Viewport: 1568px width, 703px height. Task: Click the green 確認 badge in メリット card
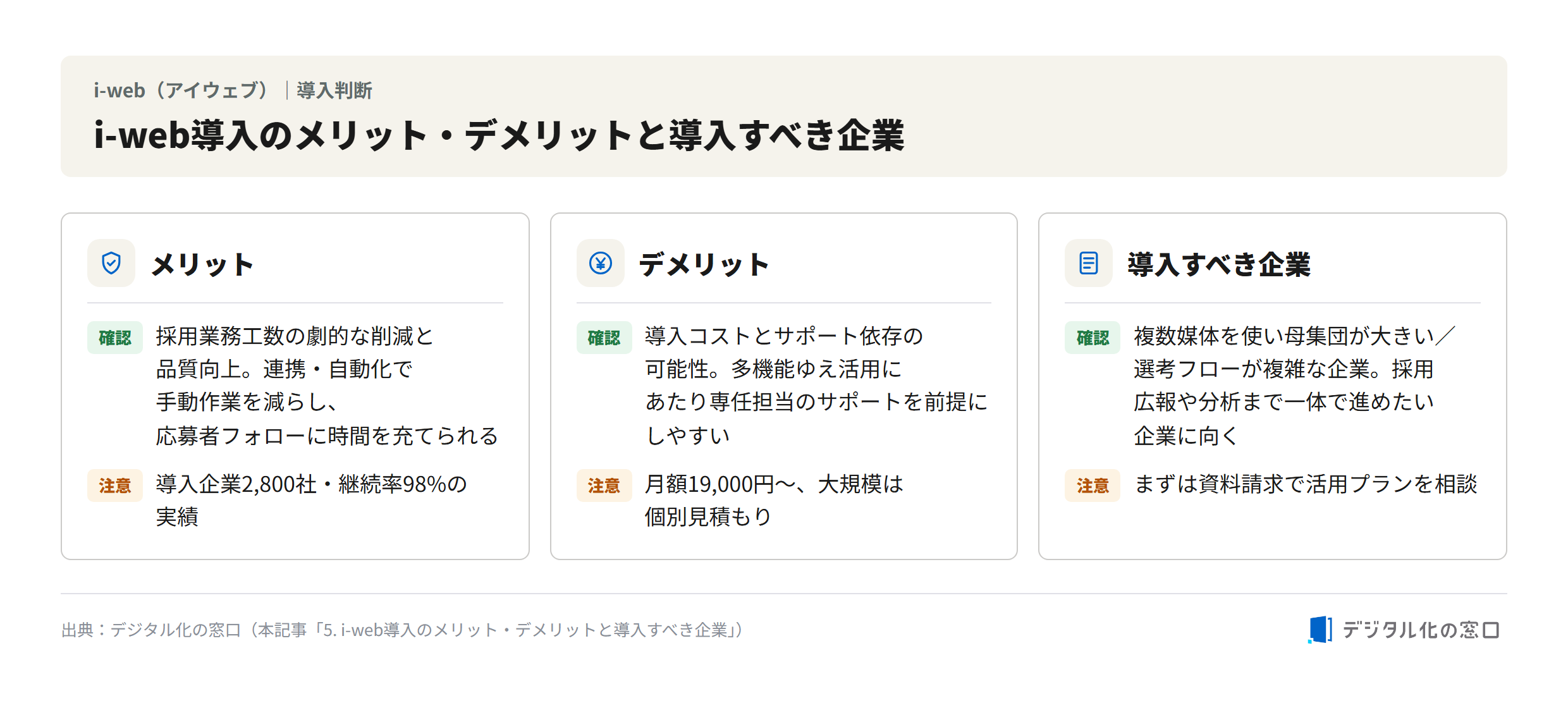(115, 338)
